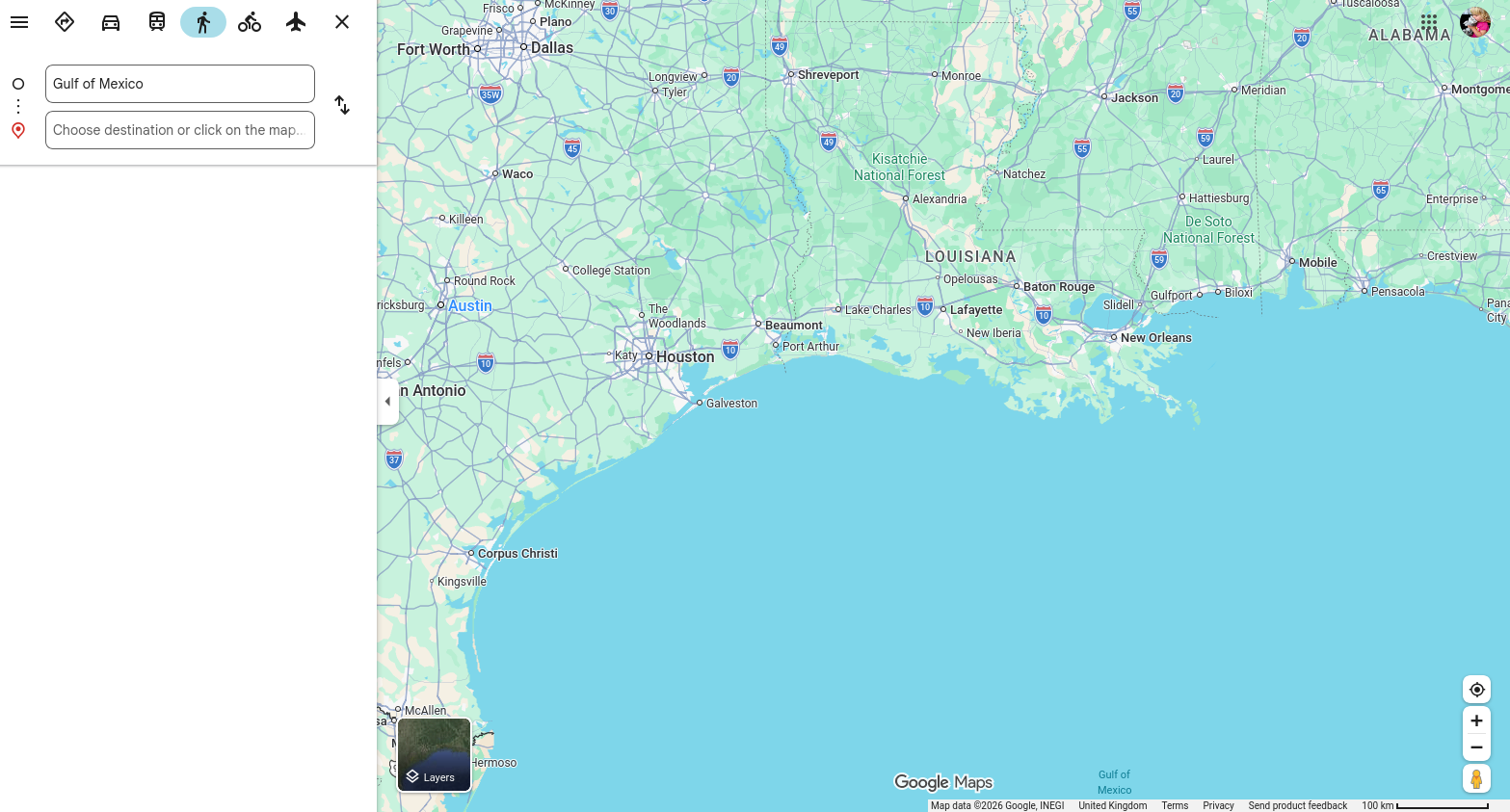Click the Natchez city label
Viewport: 1510px width, 812px height.
tap(1024, 174)
